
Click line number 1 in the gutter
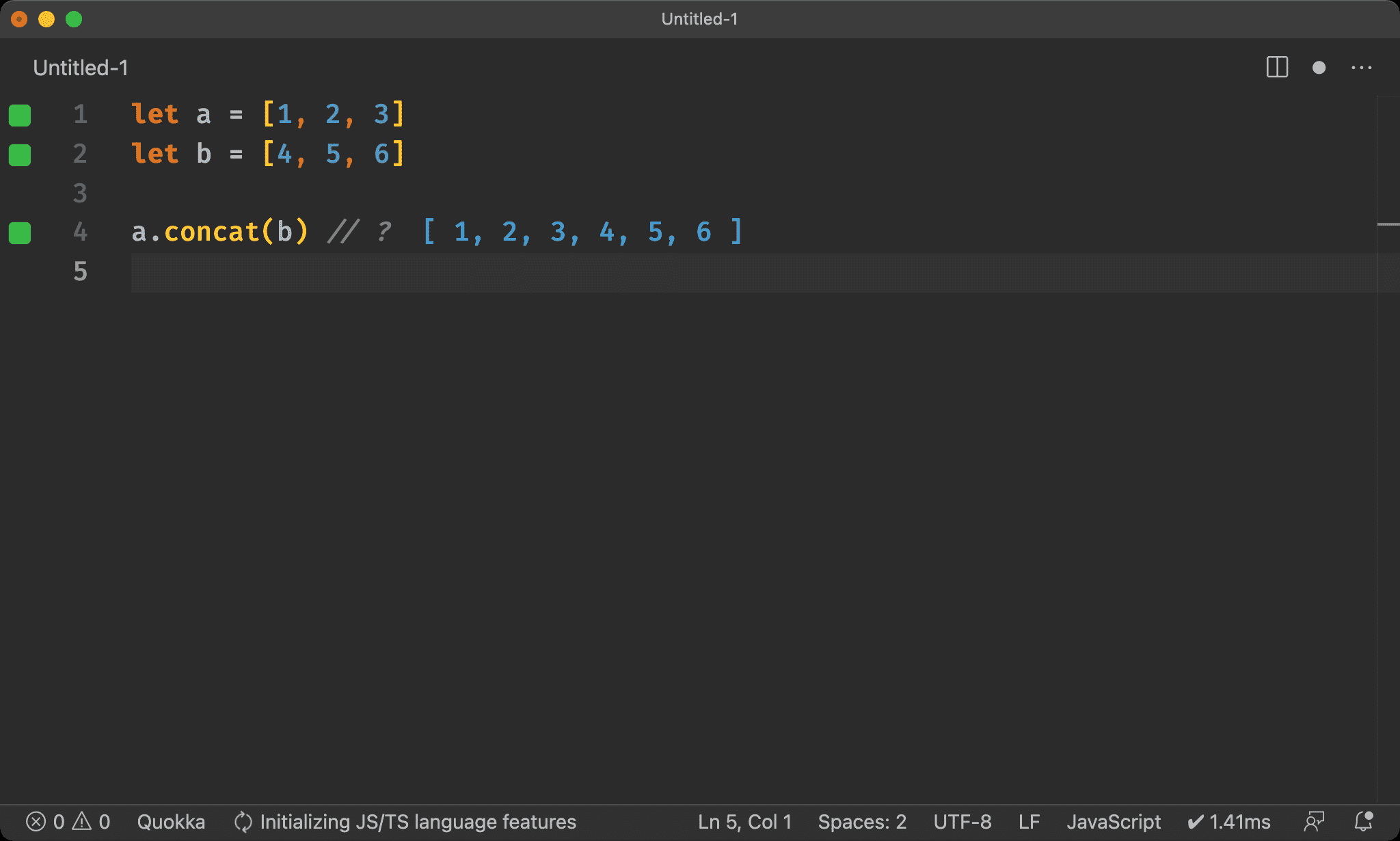pos(81,114)
